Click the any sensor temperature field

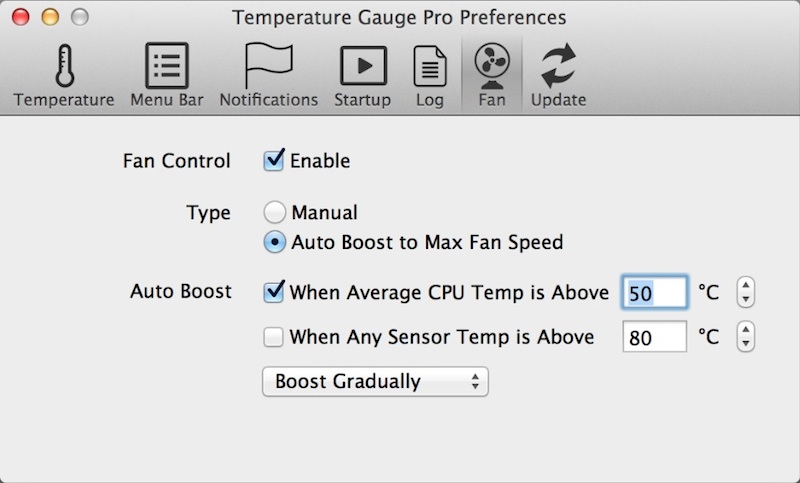[654, 337]
